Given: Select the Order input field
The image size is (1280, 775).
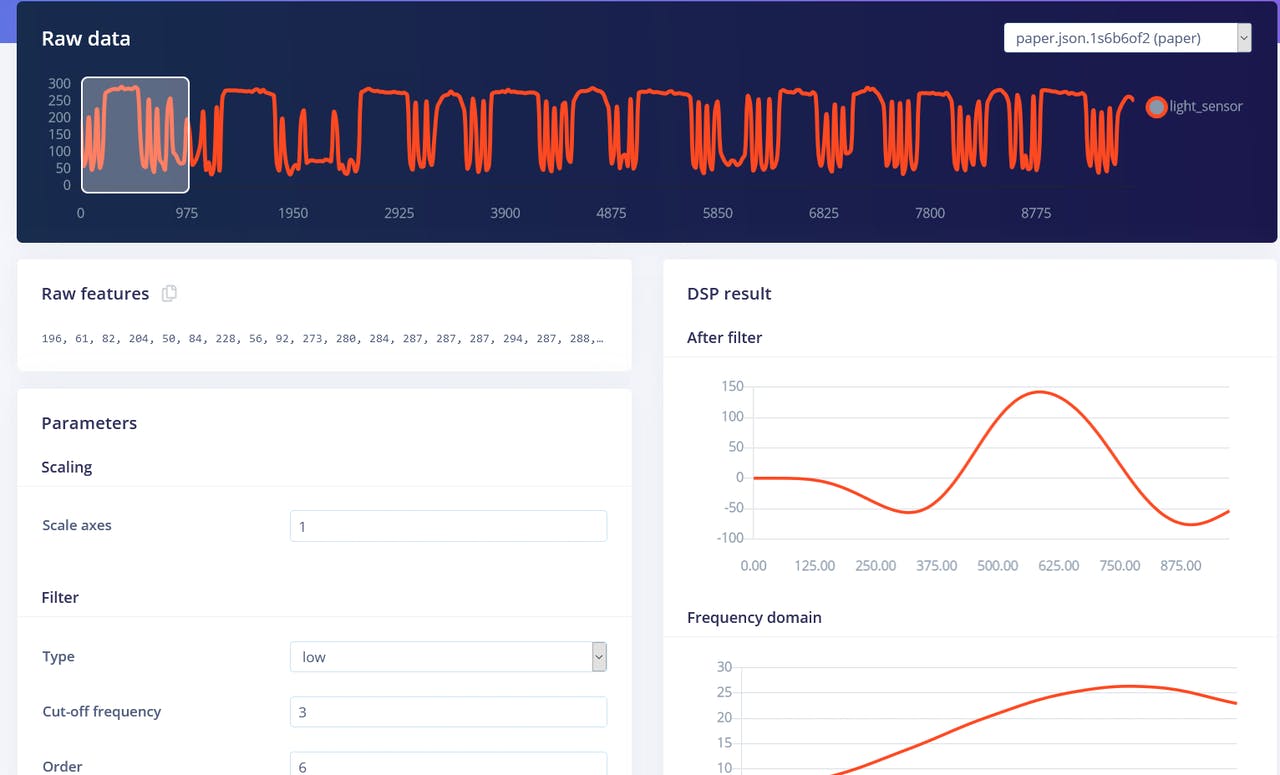Looking at the screenshot, I should (x=448, y=765).
